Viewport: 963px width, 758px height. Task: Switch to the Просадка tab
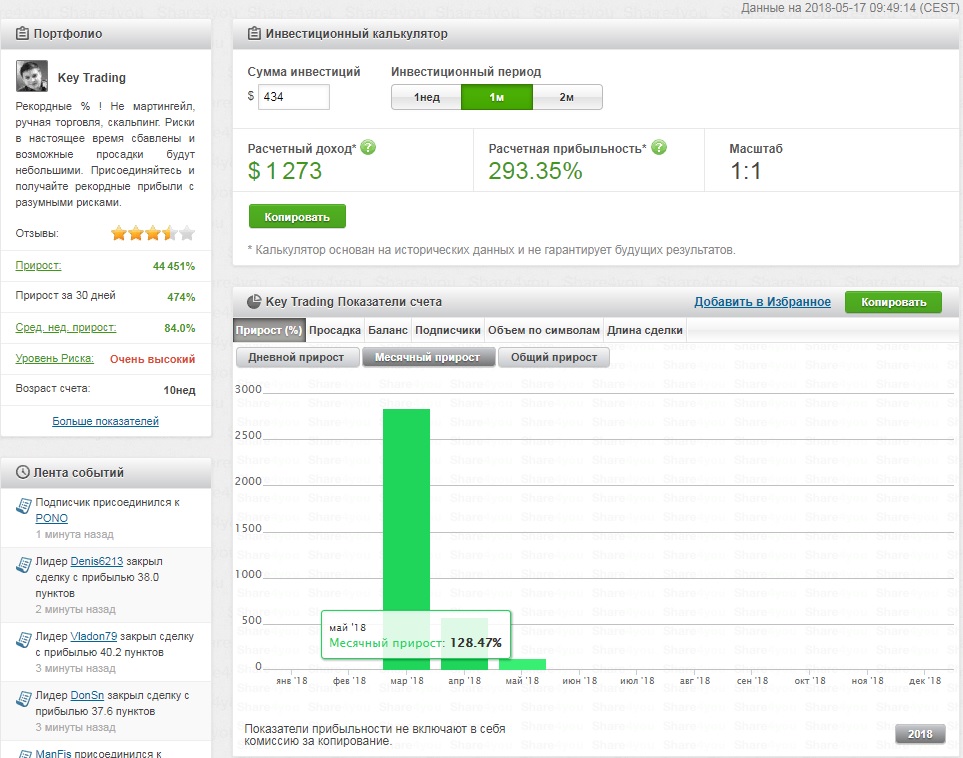335,330
